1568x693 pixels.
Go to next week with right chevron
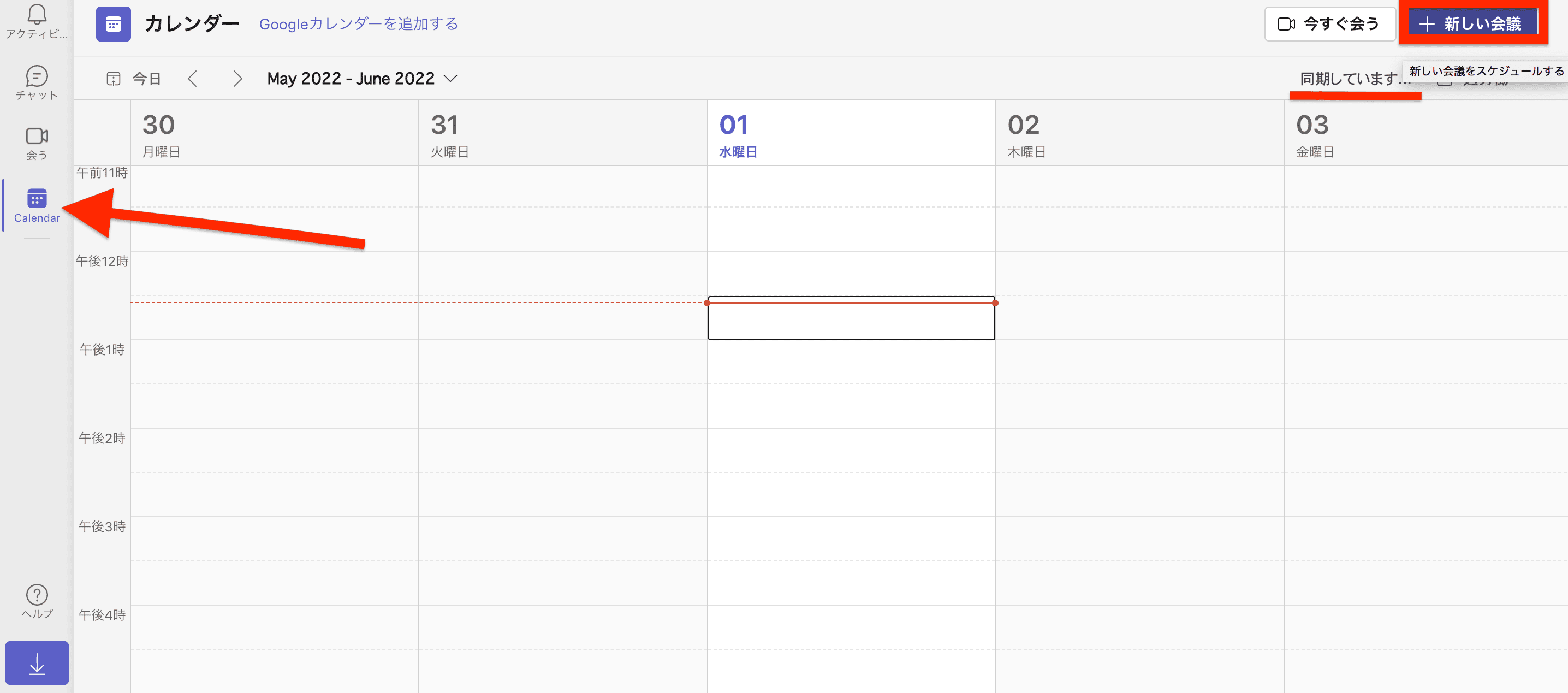pos(237,79)
